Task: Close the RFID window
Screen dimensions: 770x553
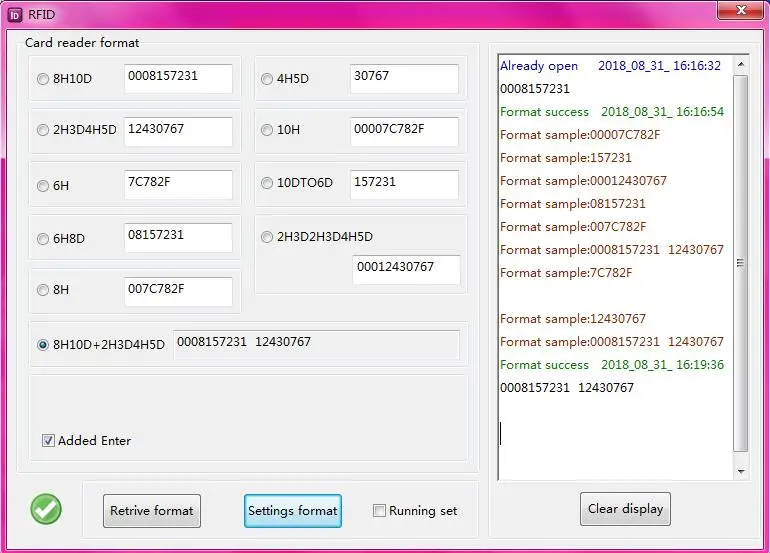Action: pyautogui.click(x=742, y=10)
